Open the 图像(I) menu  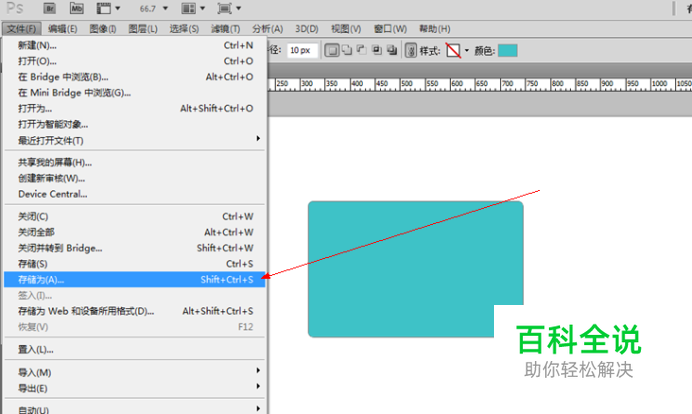pos(102,29)
